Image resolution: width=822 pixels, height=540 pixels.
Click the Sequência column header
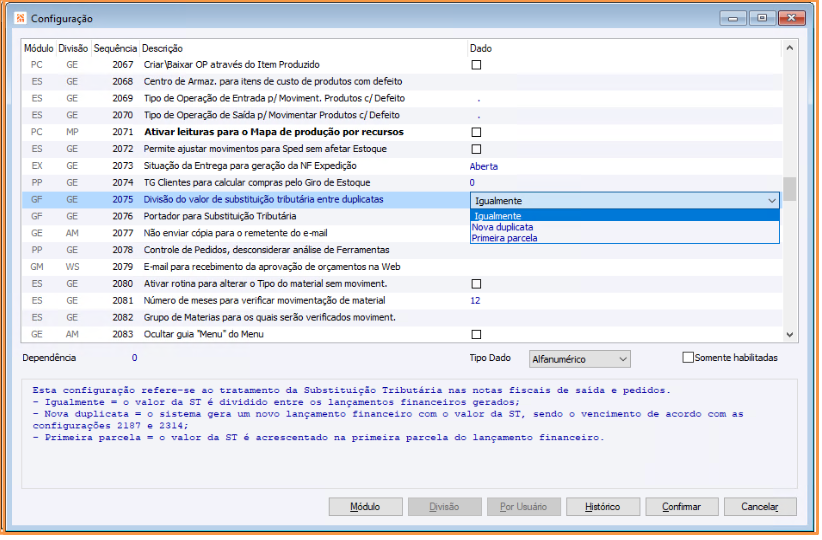click(115, 49)
